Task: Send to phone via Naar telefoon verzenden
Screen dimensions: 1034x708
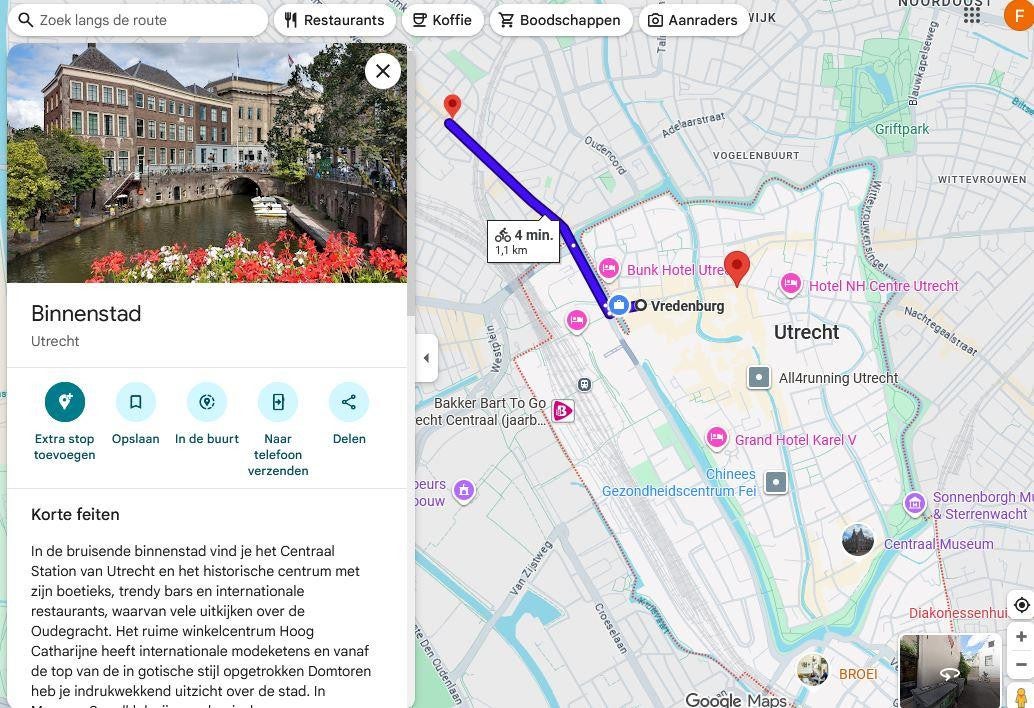Action: tap(278, 402)
